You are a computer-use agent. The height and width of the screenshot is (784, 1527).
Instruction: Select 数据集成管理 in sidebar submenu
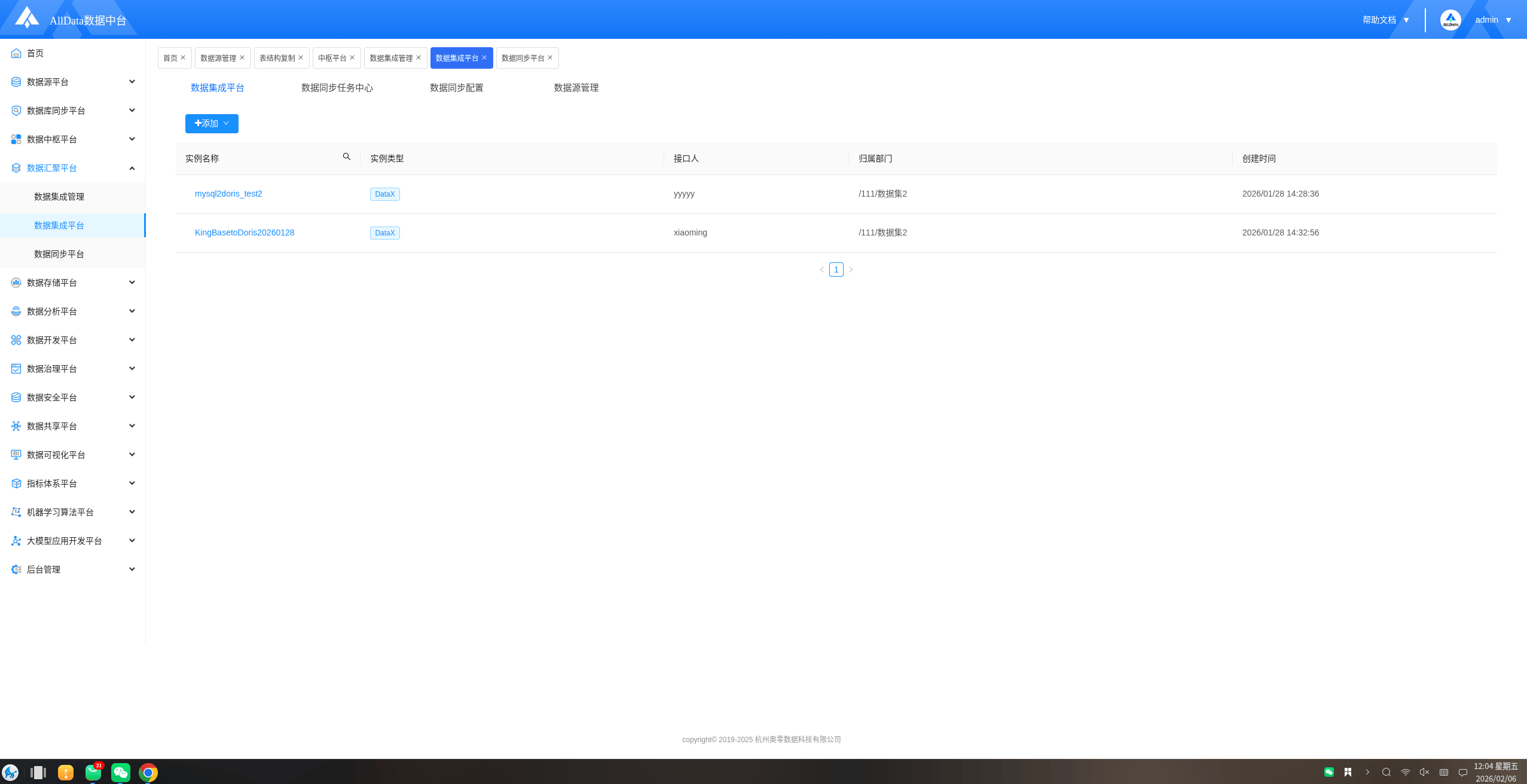(x=59, y=197)
